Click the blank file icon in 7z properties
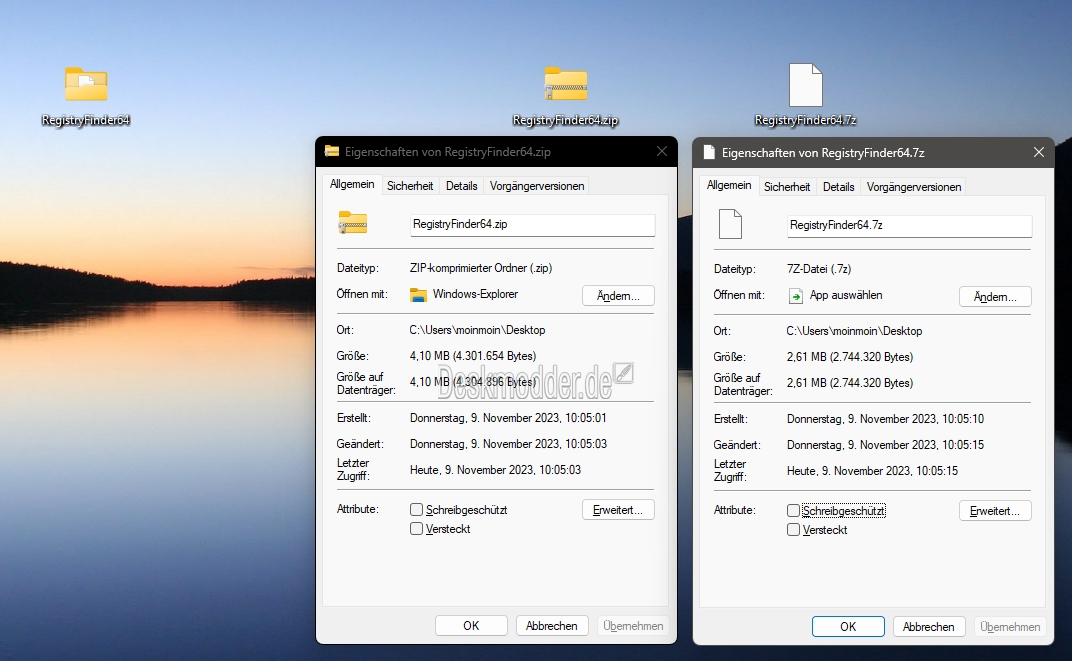1072x661 pixels. point(730,224)
